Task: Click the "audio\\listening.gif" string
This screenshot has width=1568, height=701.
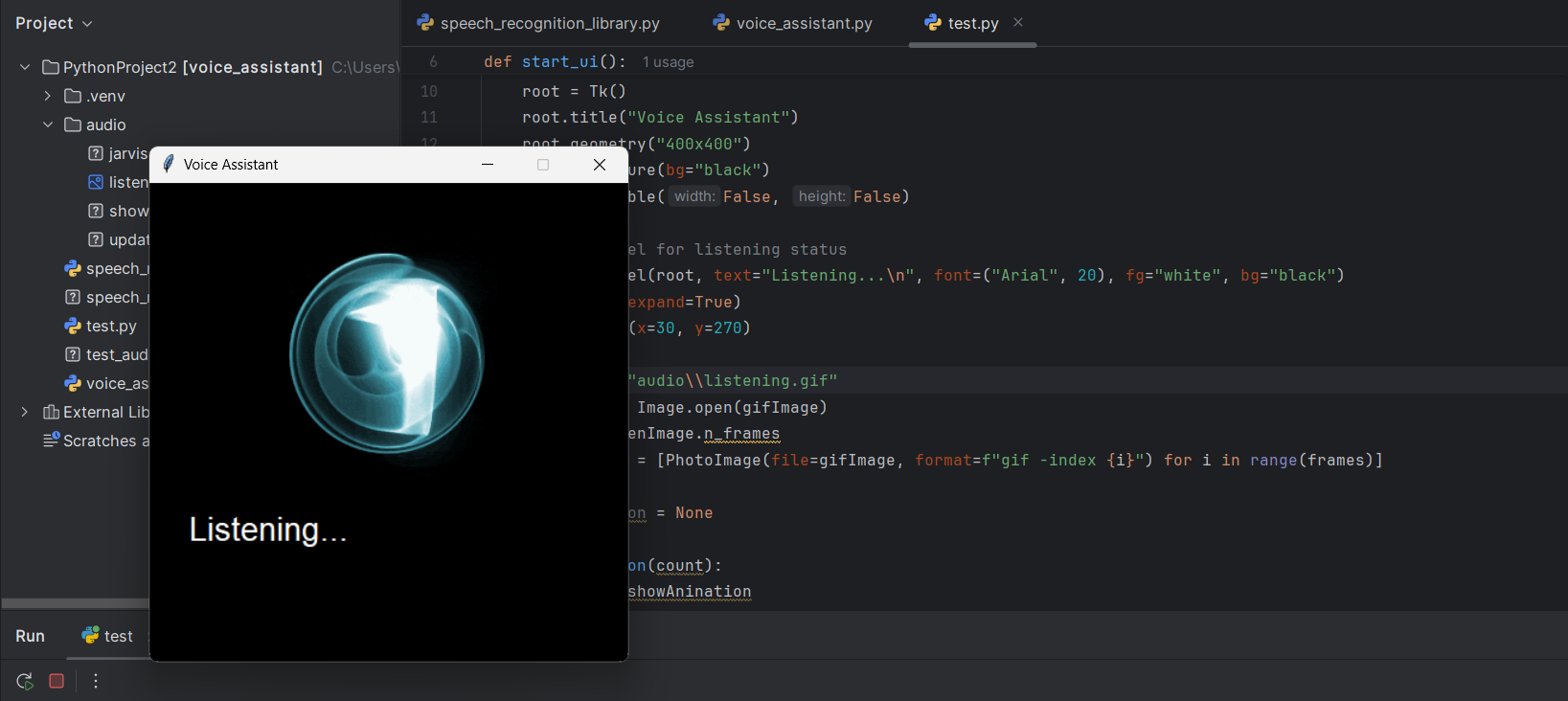Action: [x=733, y=381]
